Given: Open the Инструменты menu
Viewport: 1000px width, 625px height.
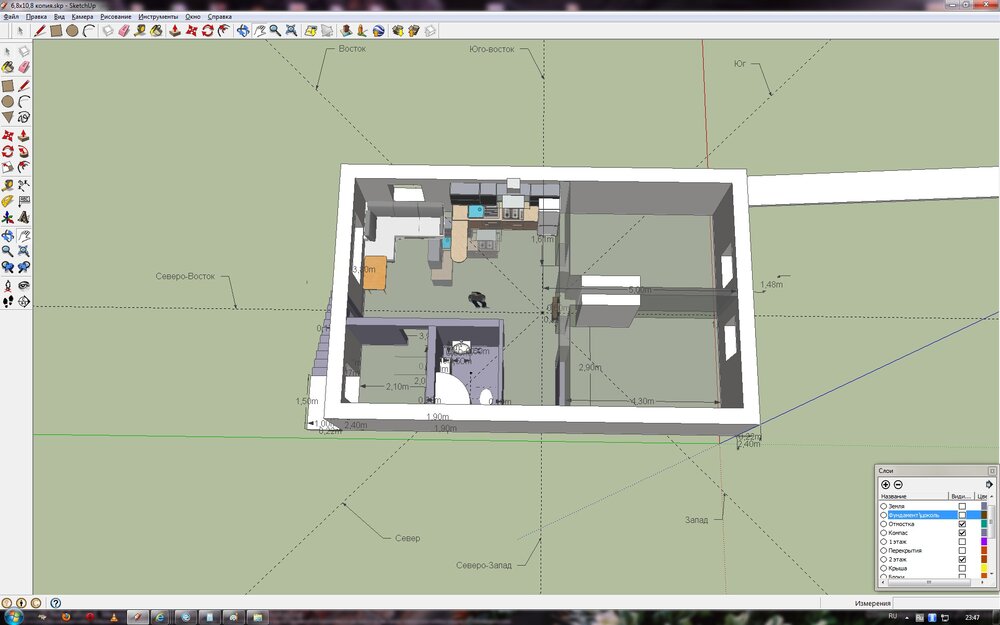Looking at the screenshot, I should pos(158,17).
